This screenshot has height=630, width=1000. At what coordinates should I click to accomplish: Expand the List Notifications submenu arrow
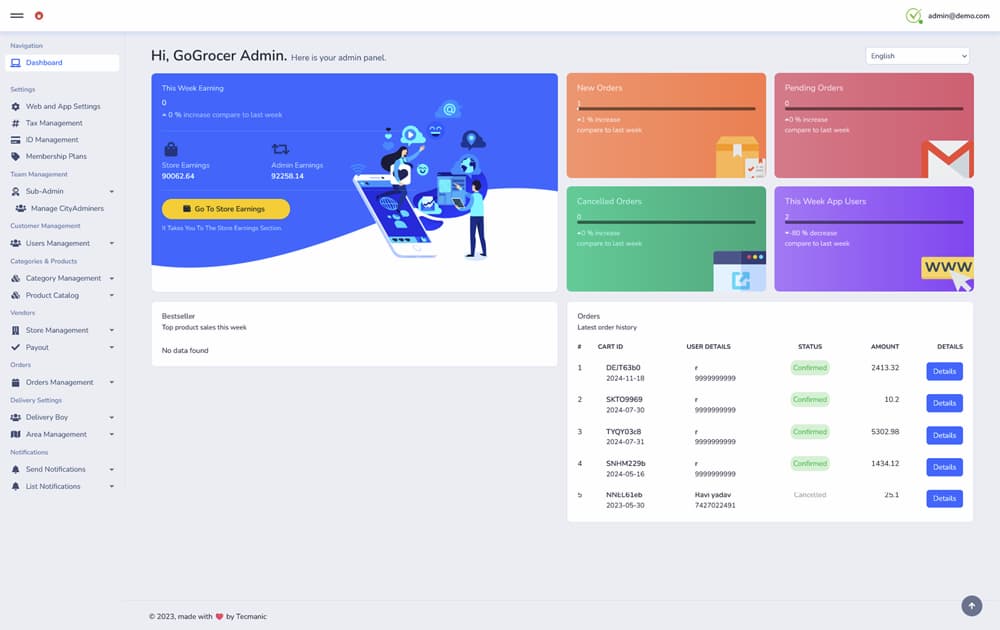(112, 487)
